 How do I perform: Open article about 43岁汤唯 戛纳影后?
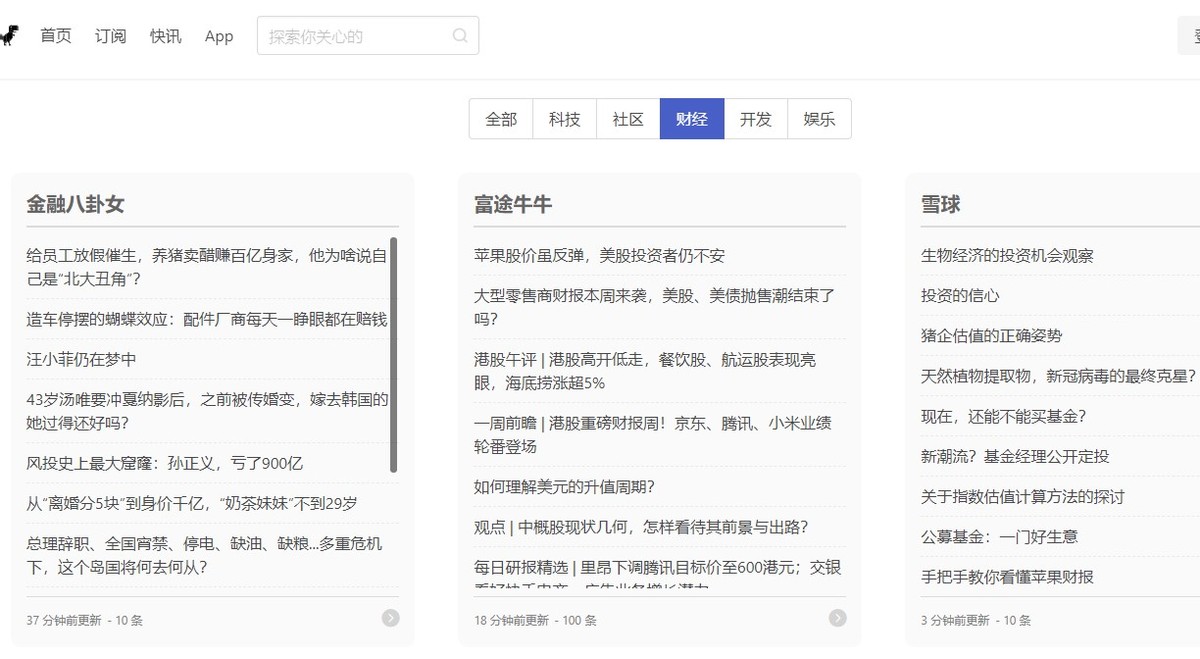point(207,411)
